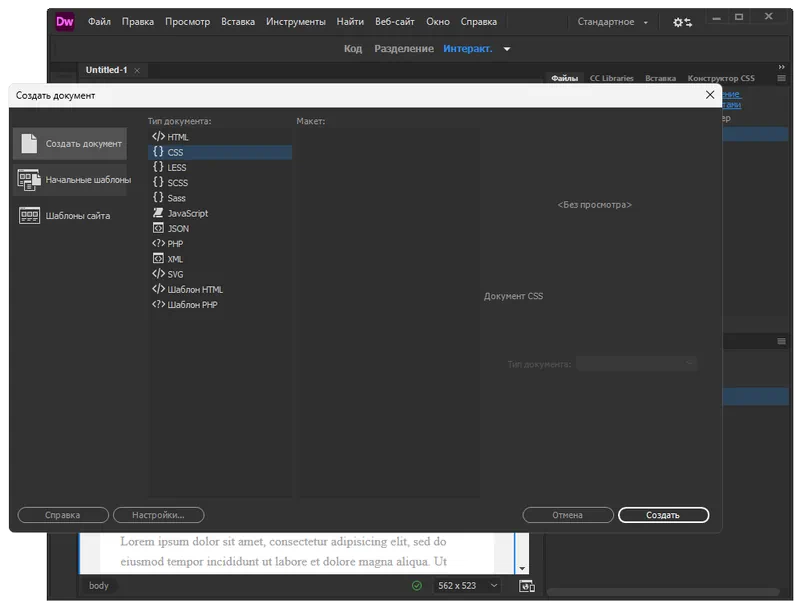The image size is (800, 608).
Task: Switch to Интеракт. view
Action: click(467, 49)
